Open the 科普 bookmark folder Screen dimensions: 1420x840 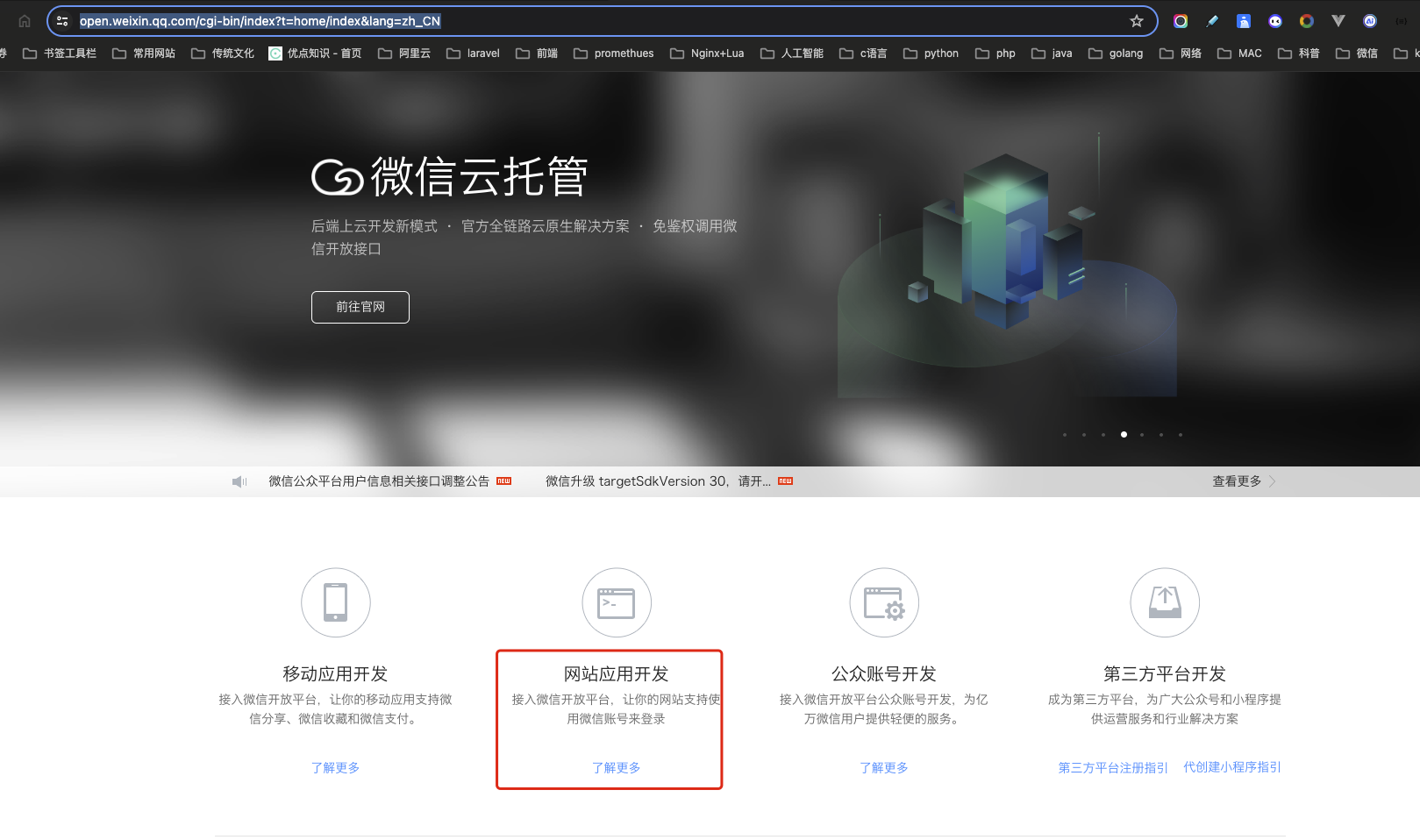[1299, 53]
